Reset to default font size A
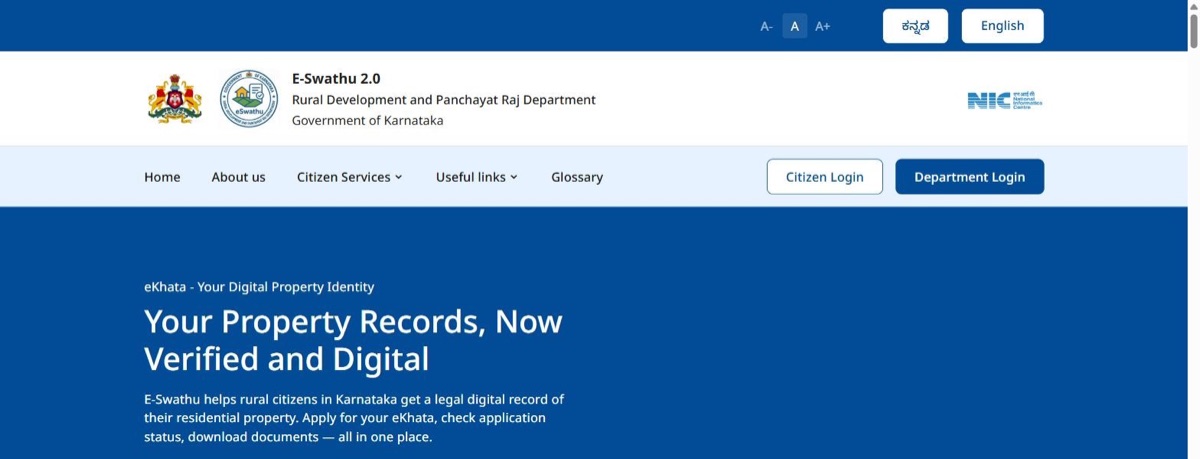This screenshot has height=459, width=1200. [795, 26]
